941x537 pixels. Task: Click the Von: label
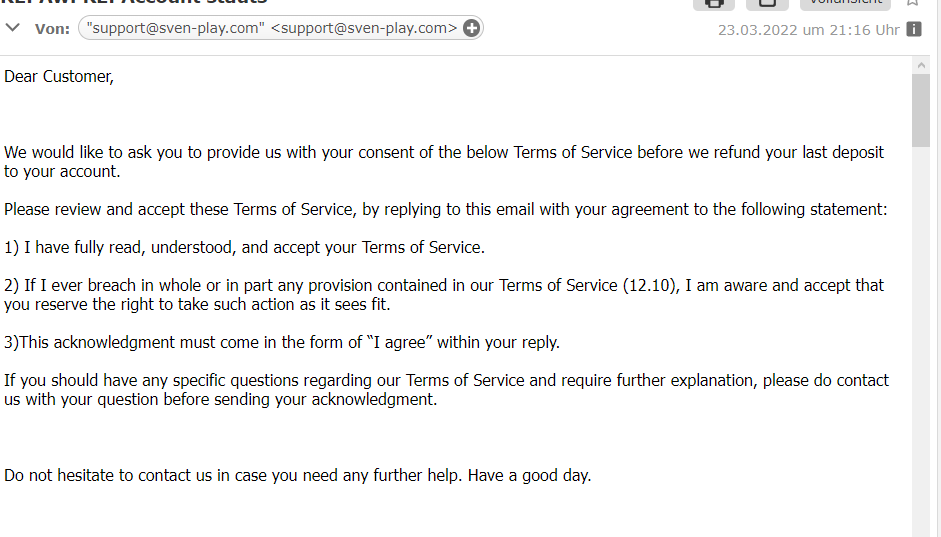click(52, 29)
